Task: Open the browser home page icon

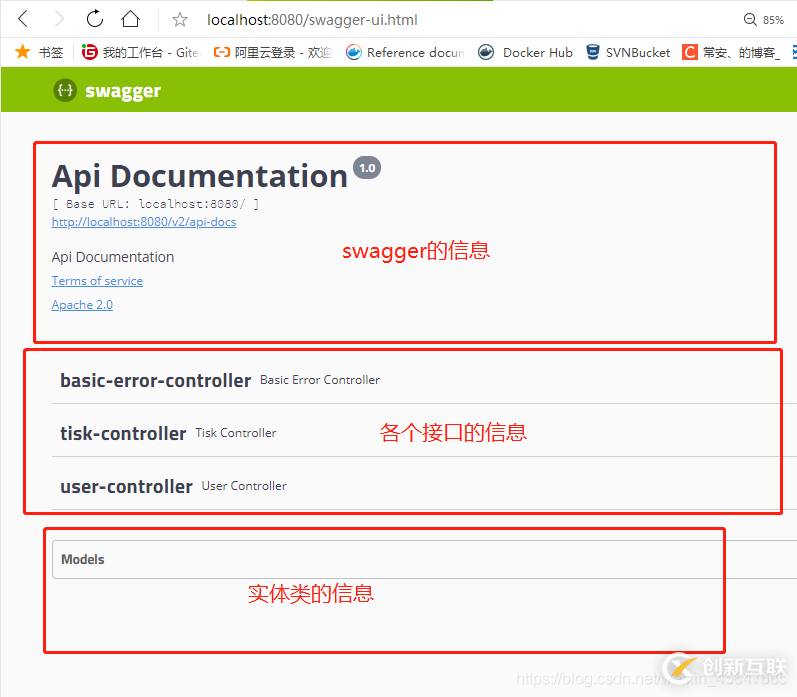Action: click(130, 19)
